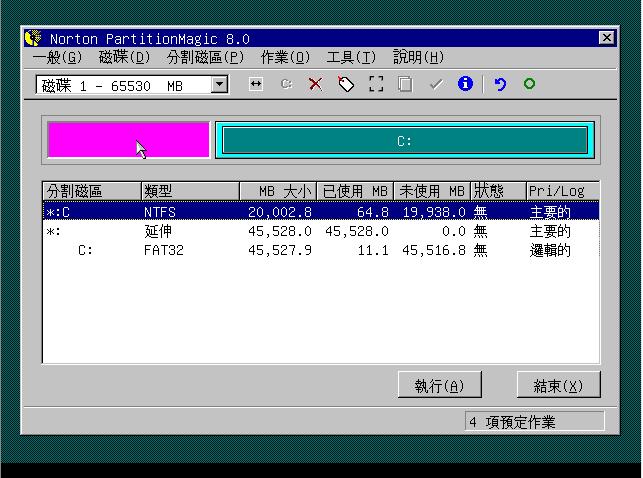Click the 分割磁區 column header
The image size is (643, 478).
(92, 191)
